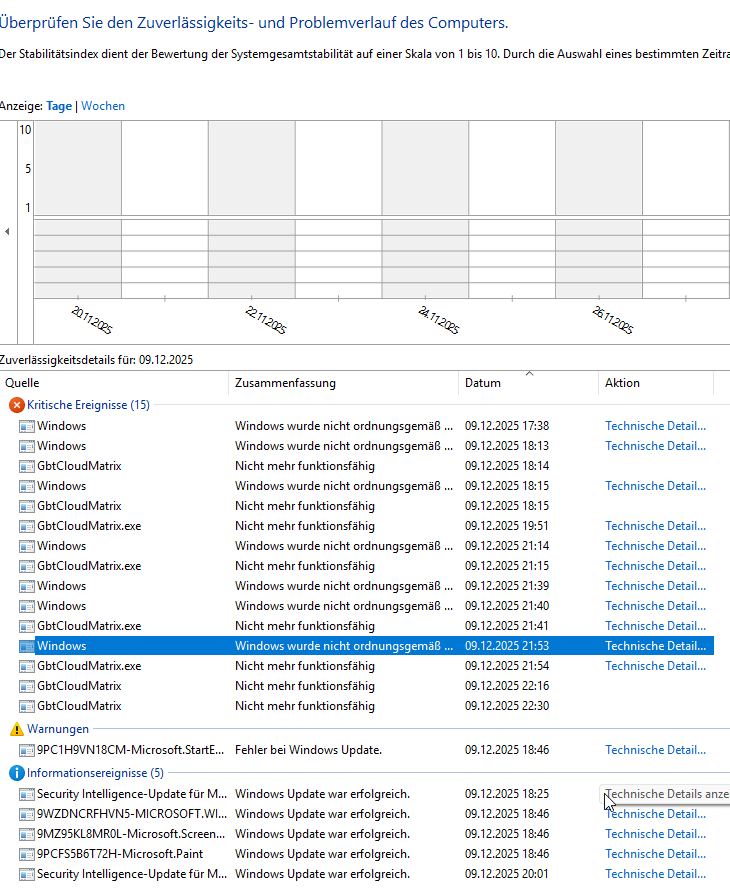
Task: Click the chart's left scroll arrow
Action: [x=7, y=232]
